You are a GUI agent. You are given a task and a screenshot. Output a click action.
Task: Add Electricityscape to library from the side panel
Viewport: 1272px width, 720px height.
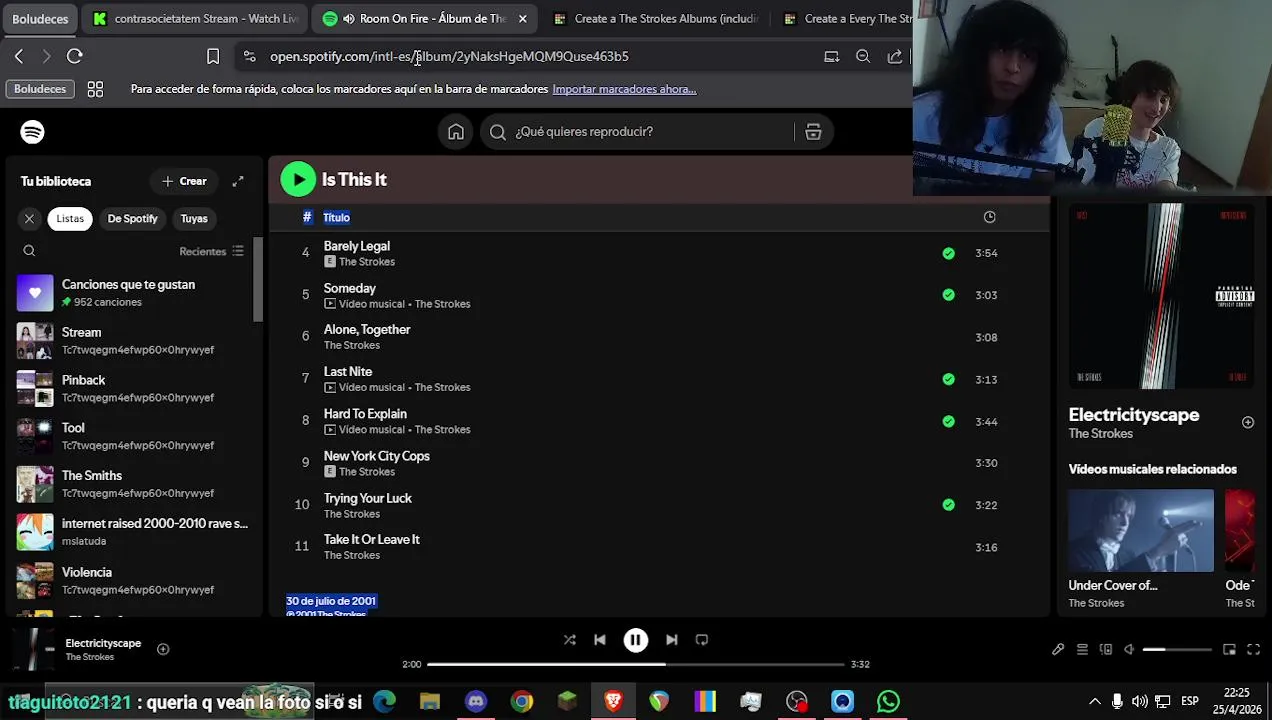coord(1247,422)
